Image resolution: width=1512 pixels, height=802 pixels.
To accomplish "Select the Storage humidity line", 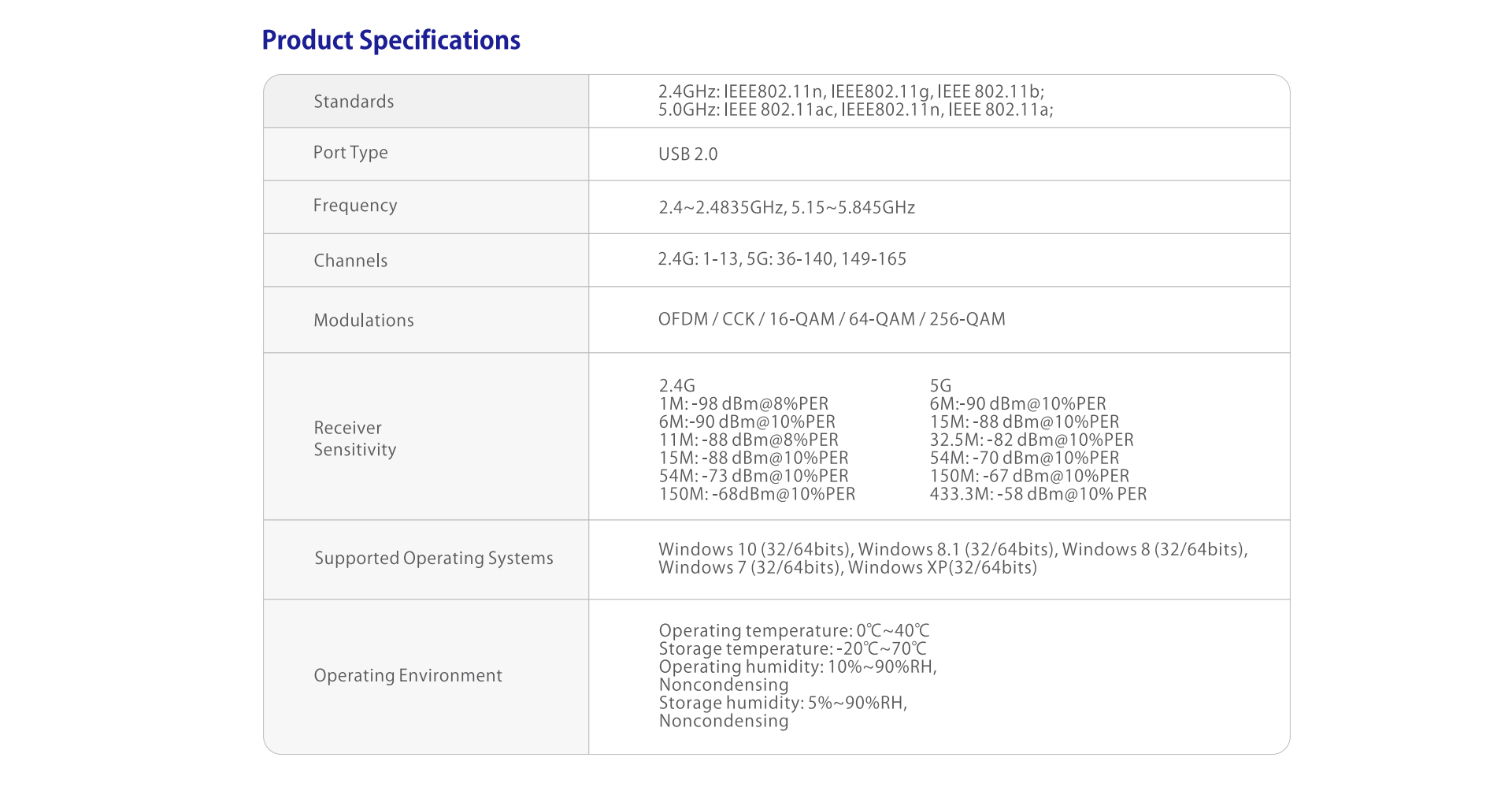I will 783,703.
